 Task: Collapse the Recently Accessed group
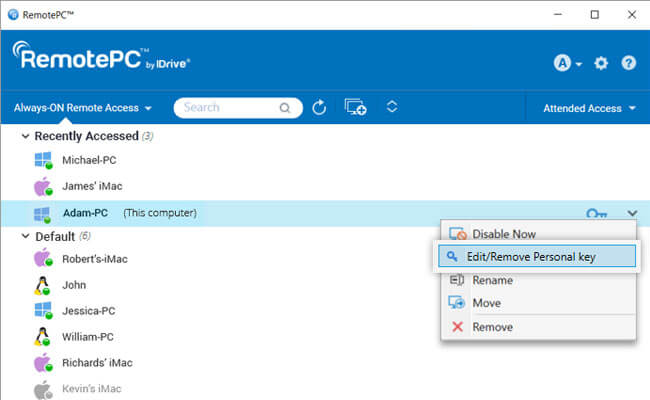pos(25,136)
